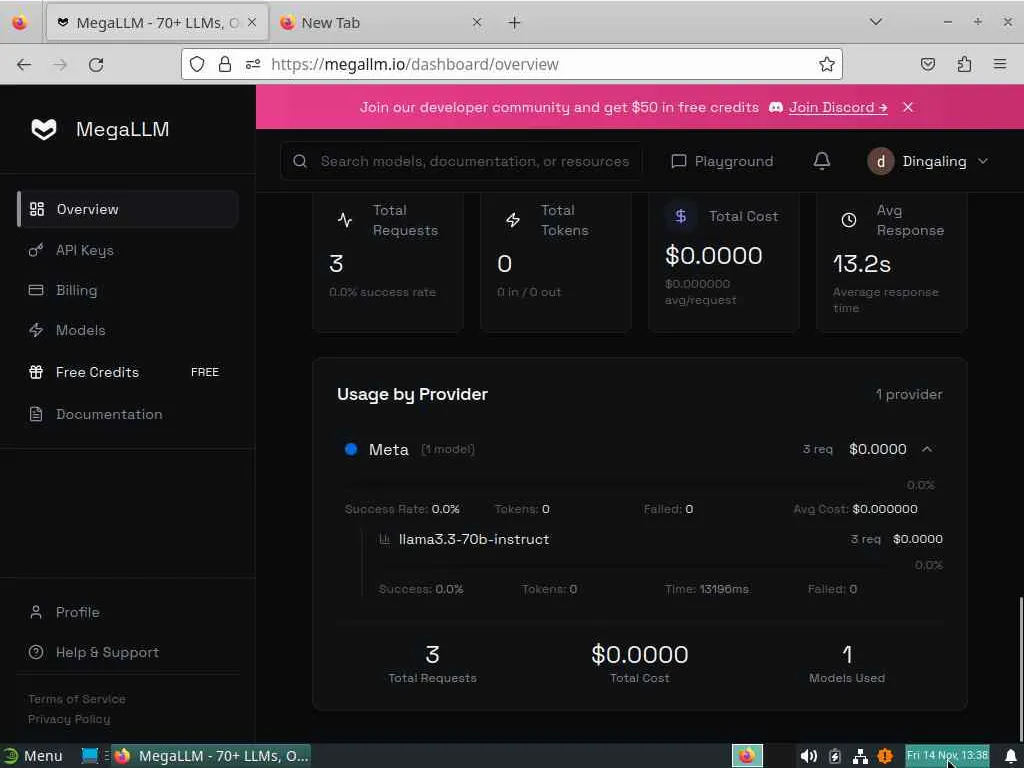Click the Dingaling avatar circle
The height and width of the screenshot is (768, 1024).
(880, 161)
